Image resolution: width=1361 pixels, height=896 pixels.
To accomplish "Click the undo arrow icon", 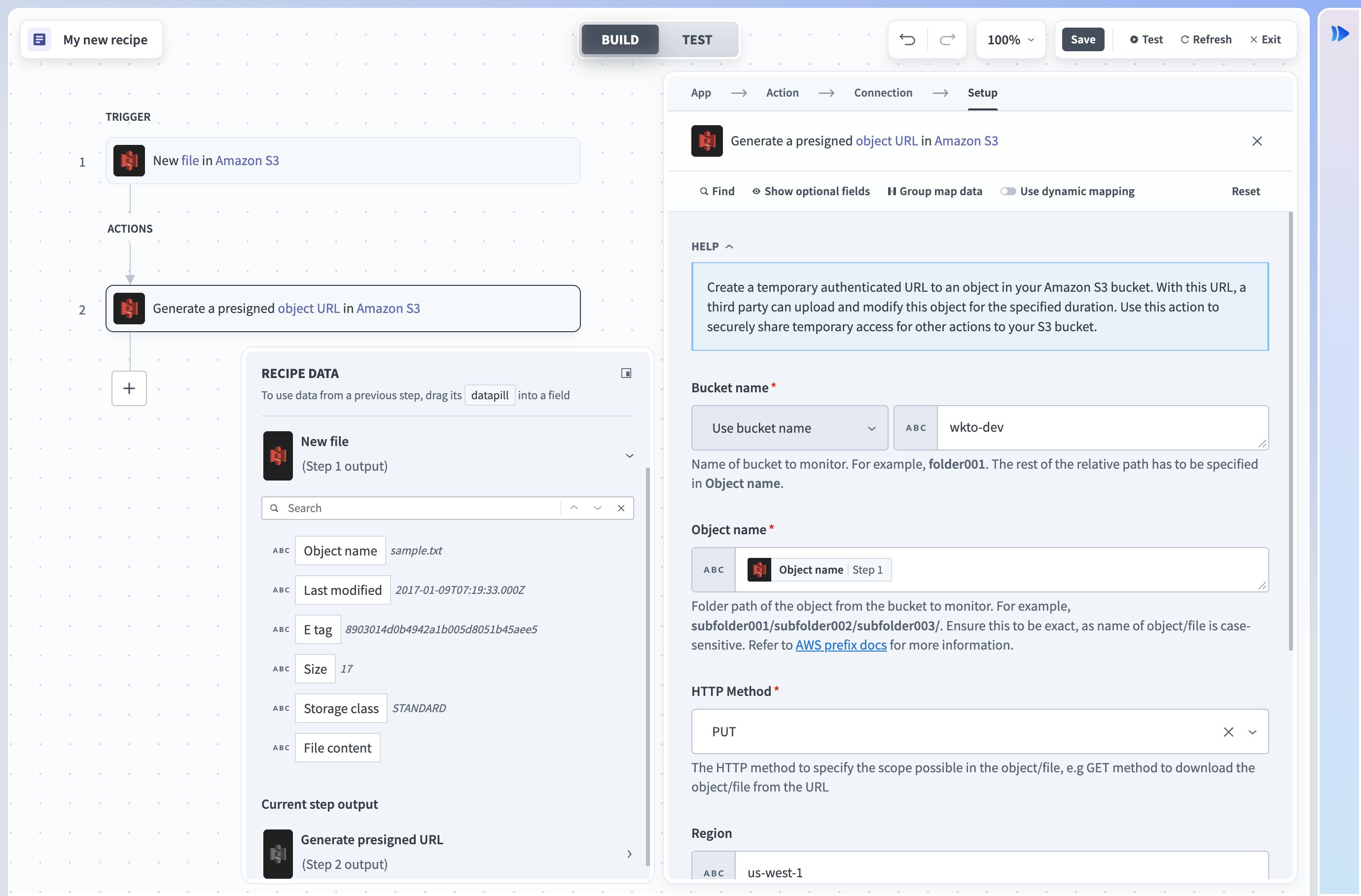I will [x=907, y=39].
